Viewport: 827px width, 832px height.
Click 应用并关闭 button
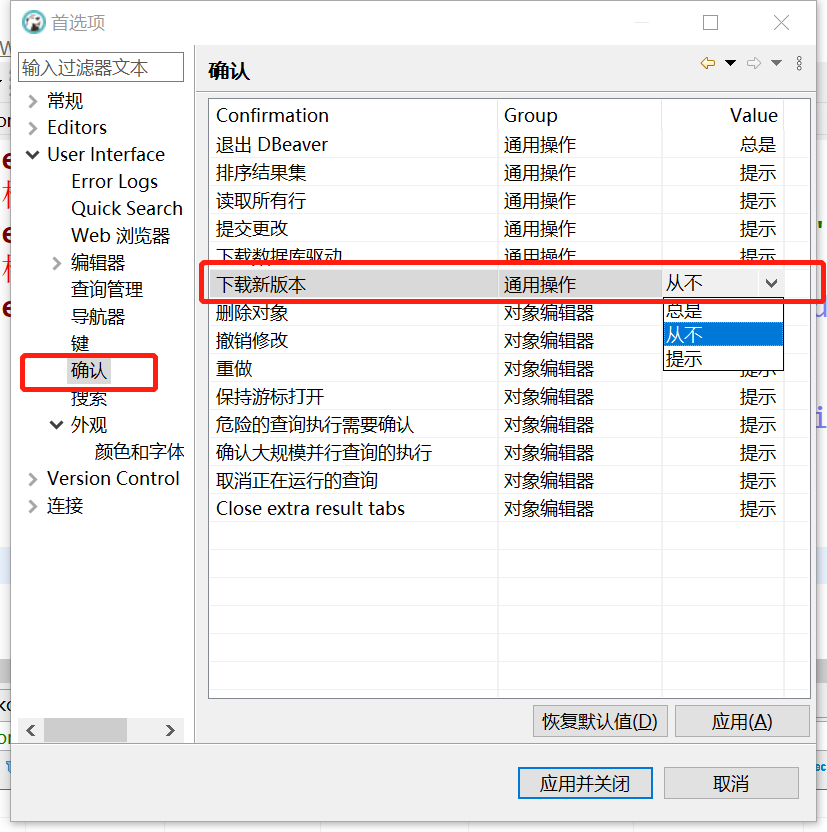coord(585,783)
